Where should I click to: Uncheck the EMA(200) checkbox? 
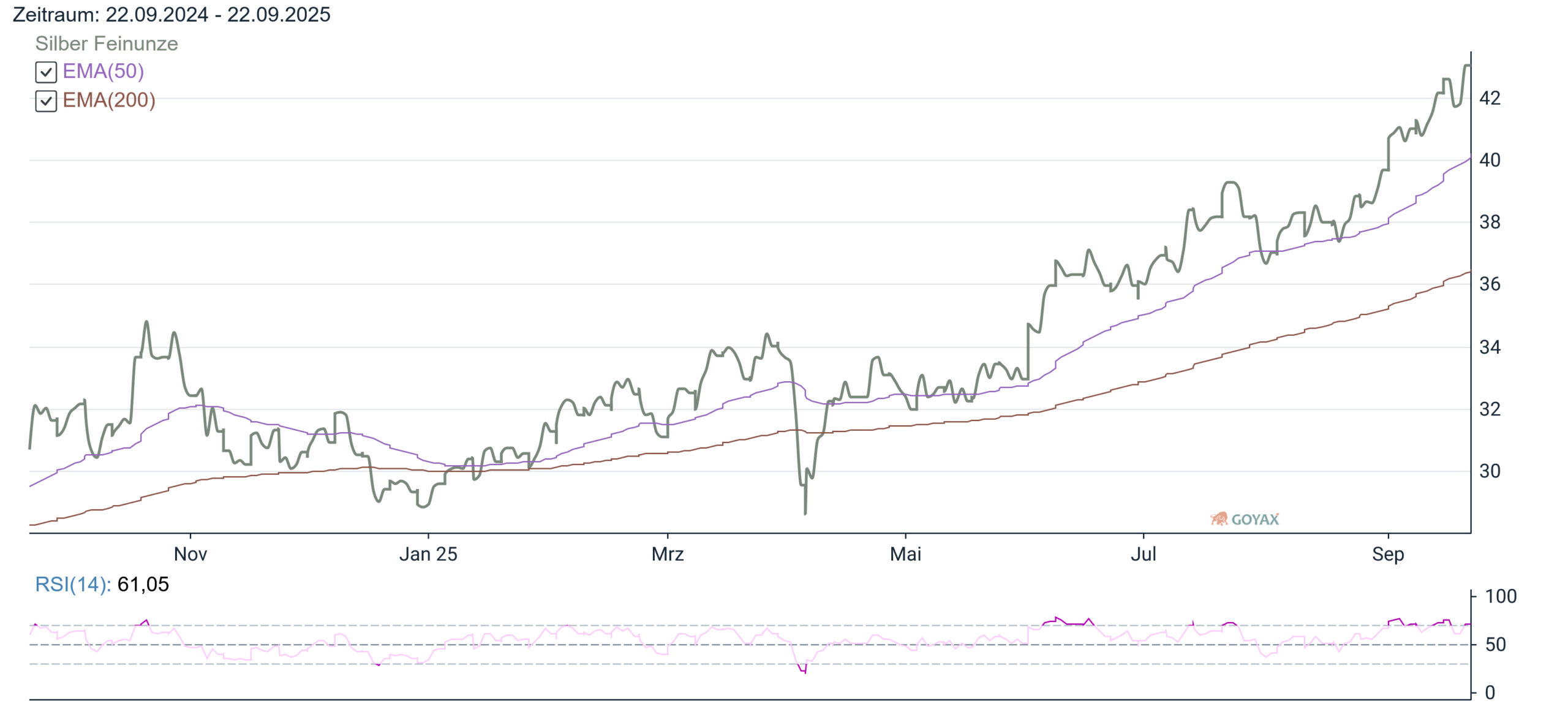click(46, 101)
